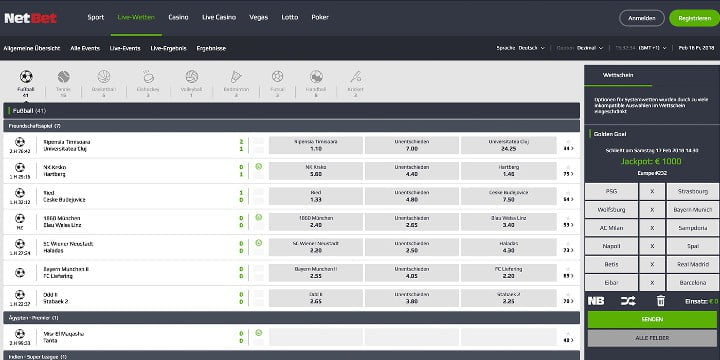Select the Tennis sport icon
This screenshot has height=360, width=720.
pos(64,77)
